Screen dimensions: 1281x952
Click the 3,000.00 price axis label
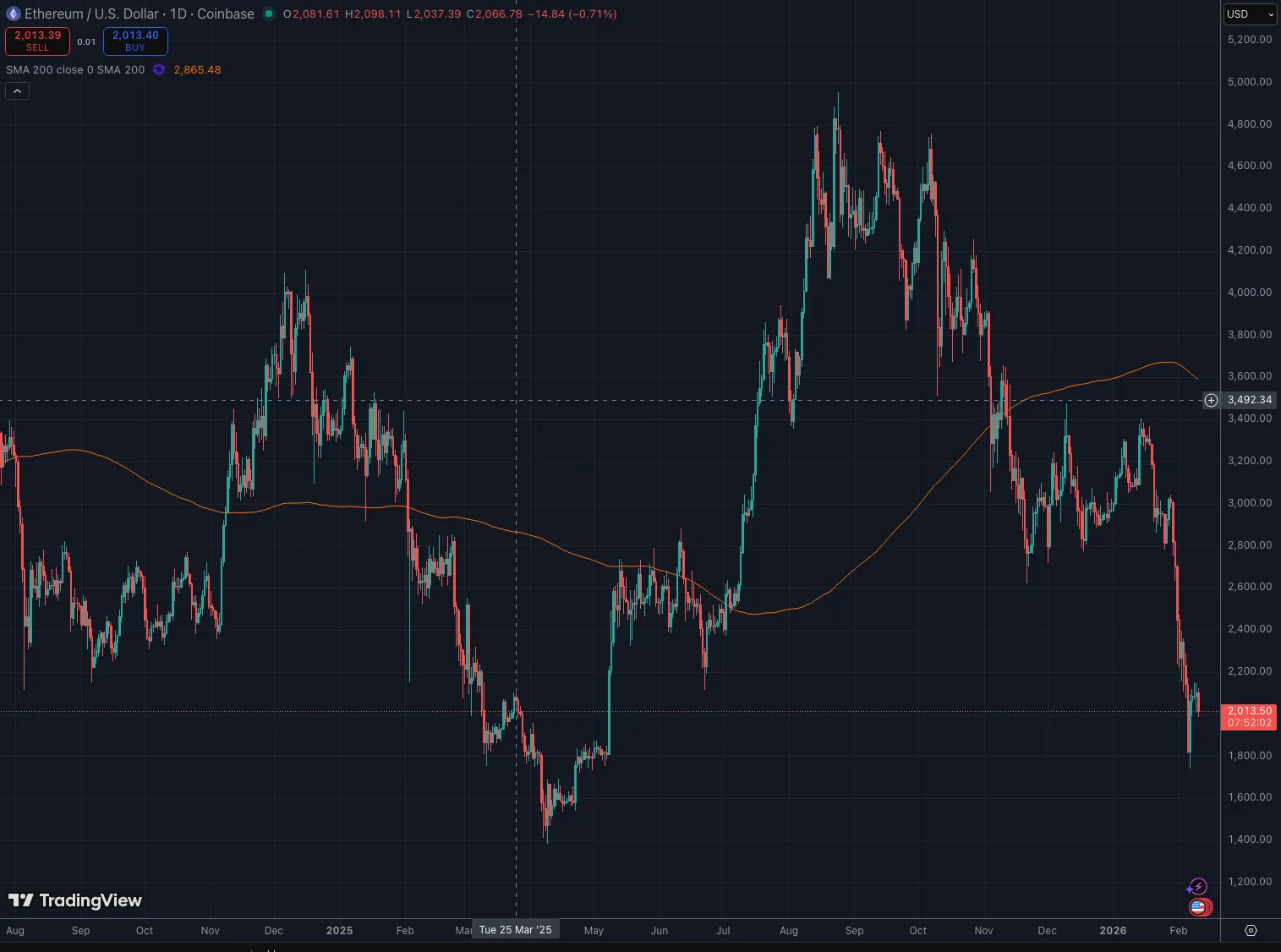1249,502
